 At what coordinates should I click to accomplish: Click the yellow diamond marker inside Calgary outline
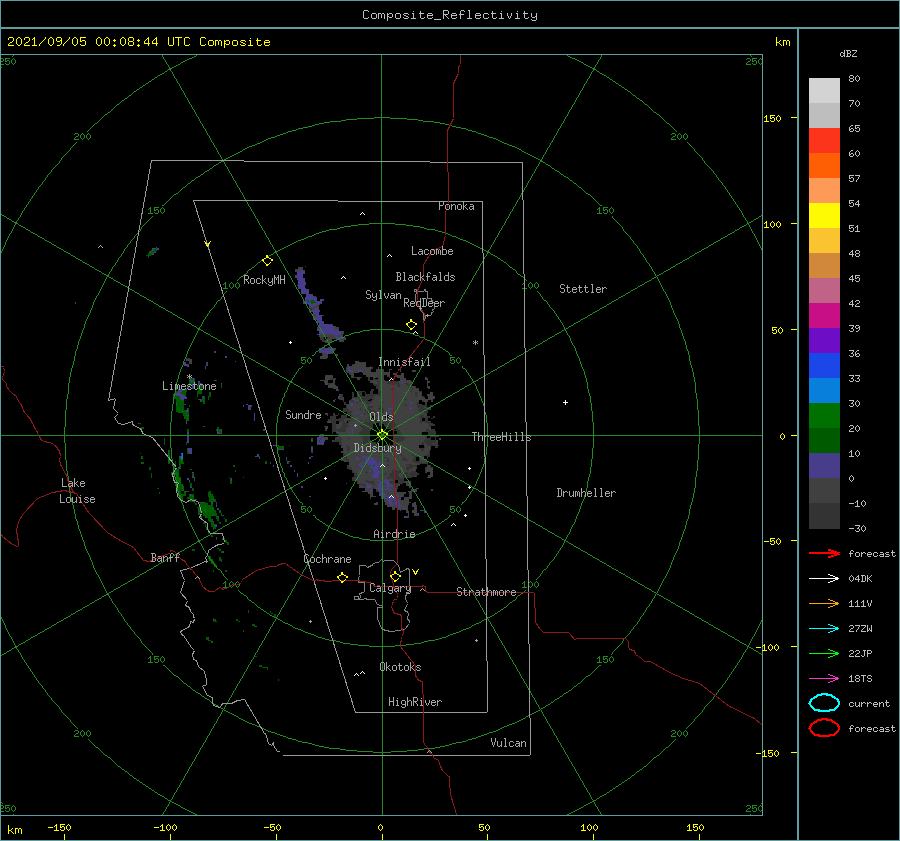point(395,576)
